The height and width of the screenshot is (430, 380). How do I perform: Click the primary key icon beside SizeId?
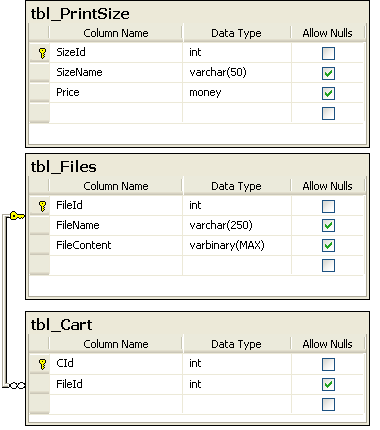tap(42, 53)
